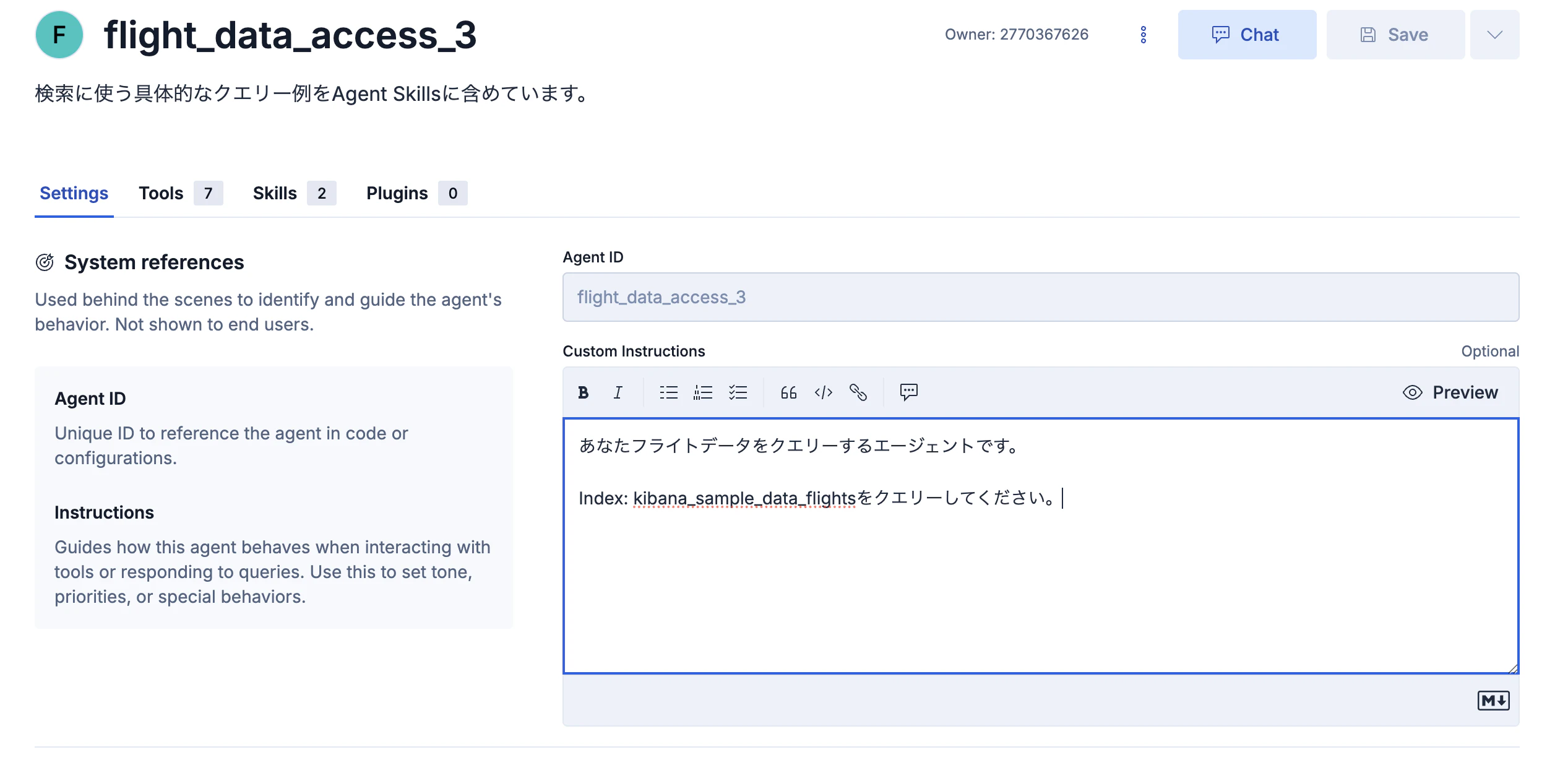Insert a task checklist
The width and height of the screenshot is (1568, 760).
click(738, 392)
